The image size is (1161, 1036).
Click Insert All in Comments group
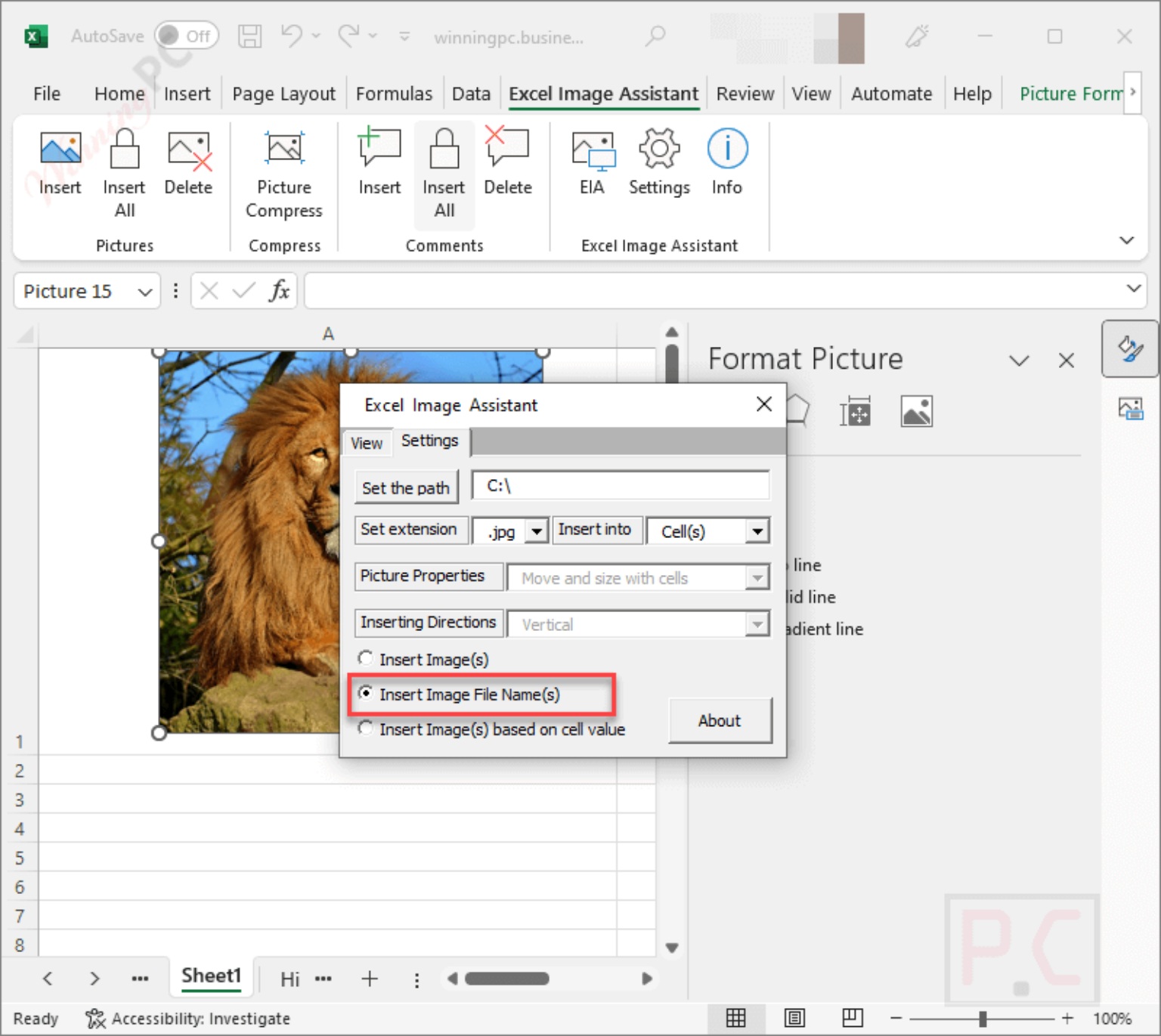pyautogui.click(x=444, y=174)
